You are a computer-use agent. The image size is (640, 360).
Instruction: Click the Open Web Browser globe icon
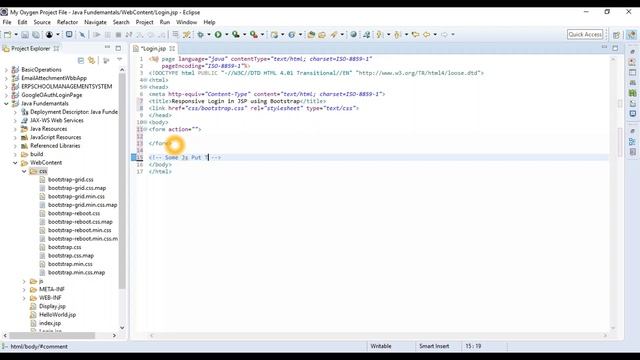point(353,35)
